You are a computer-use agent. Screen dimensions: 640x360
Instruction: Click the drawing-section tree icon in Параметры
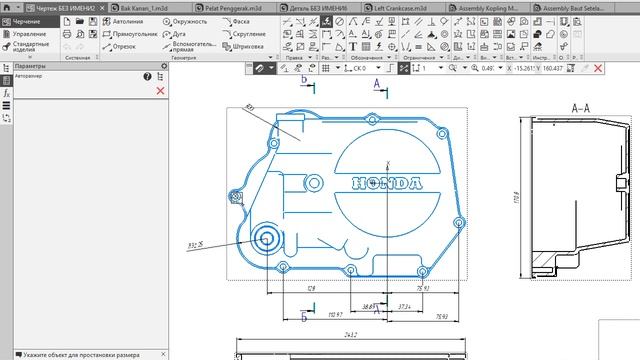pyautogui.click(x=160, y=77)
